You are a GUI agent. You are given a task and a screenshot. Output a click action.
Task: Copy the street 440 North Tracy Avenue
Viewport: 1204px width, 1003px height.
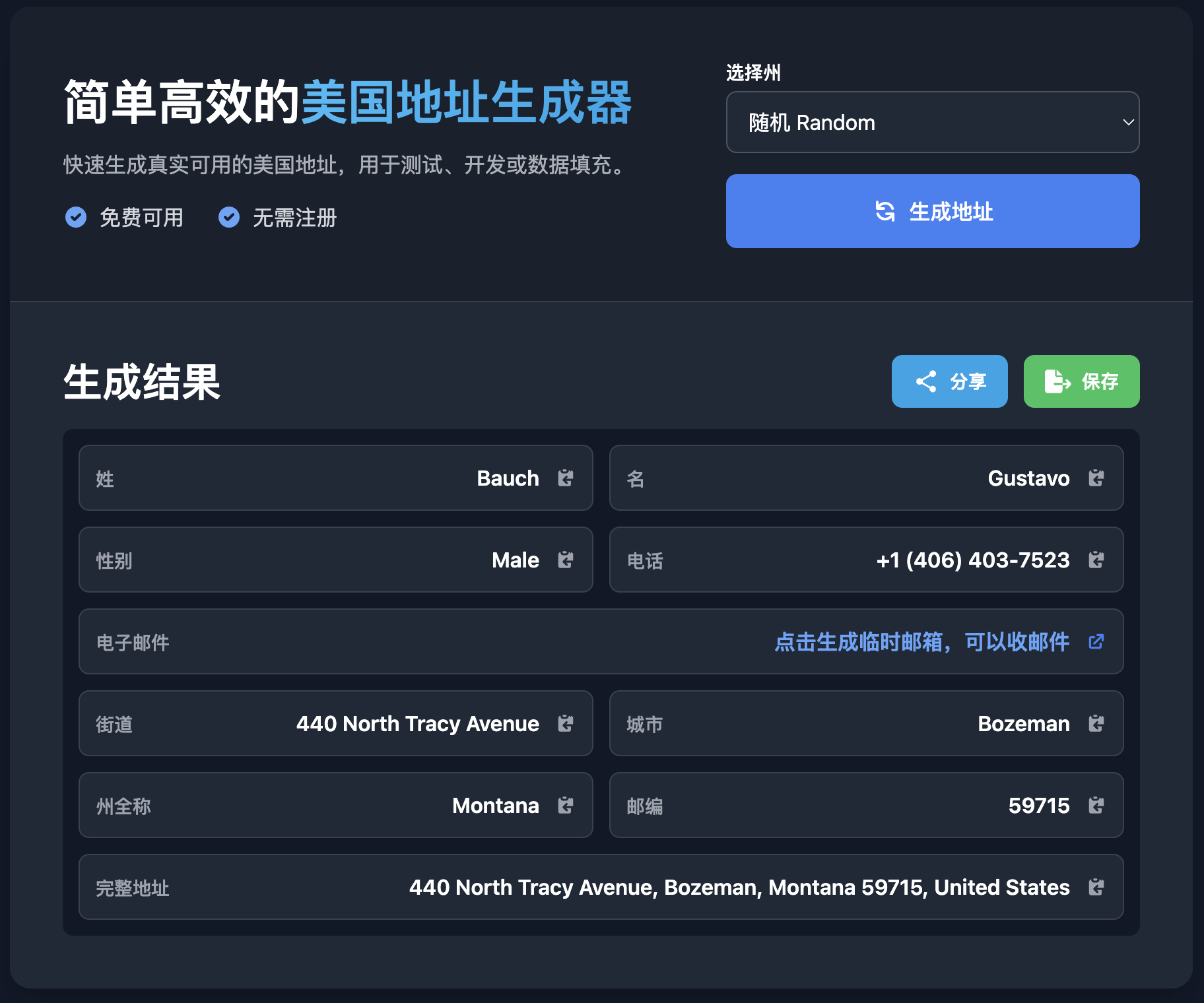click(x=566, y=723)
